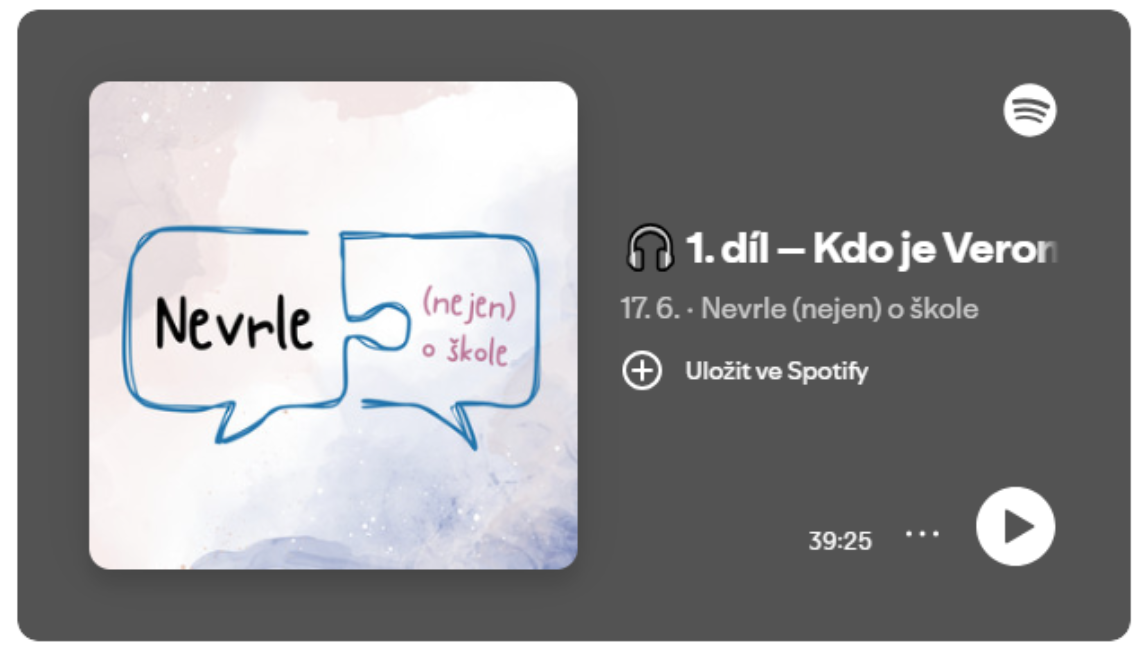Click the plus circle save icon
Image resolution: width=1142 pixels, height=652 pixels.
click(x=642, y=371)
